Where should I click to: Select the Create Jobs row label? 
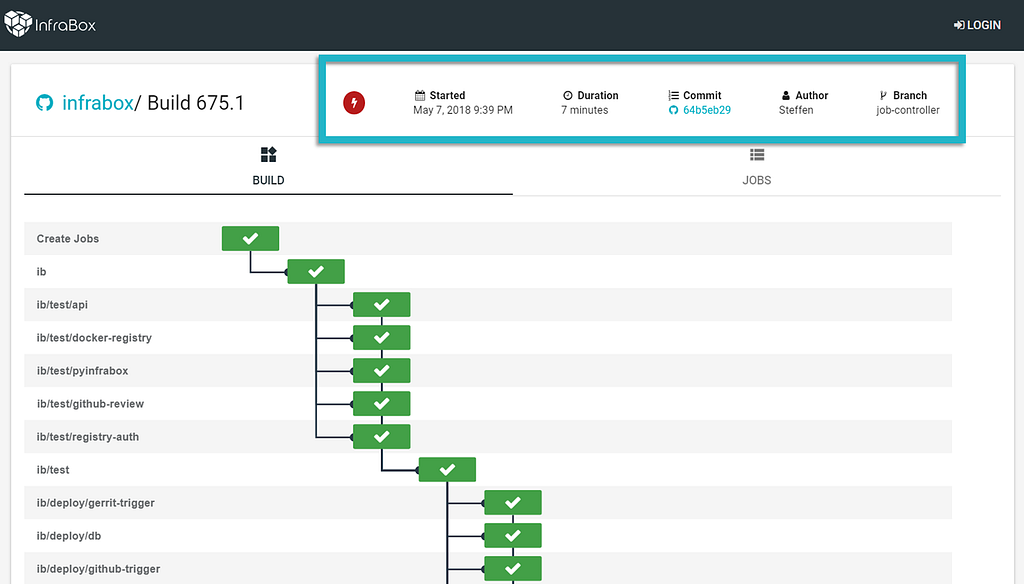68,238
